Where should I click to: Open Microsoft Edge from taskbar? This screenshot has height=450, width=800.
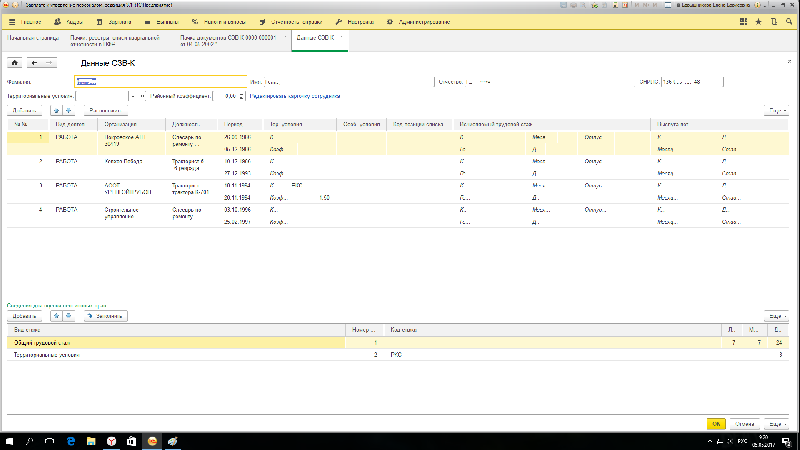pos(71,441)
